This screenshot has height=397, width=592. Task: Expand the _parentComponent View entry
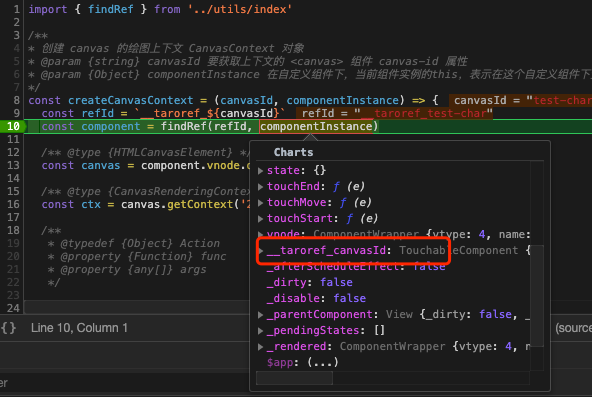pyautogui.click(x=261, y=314)
